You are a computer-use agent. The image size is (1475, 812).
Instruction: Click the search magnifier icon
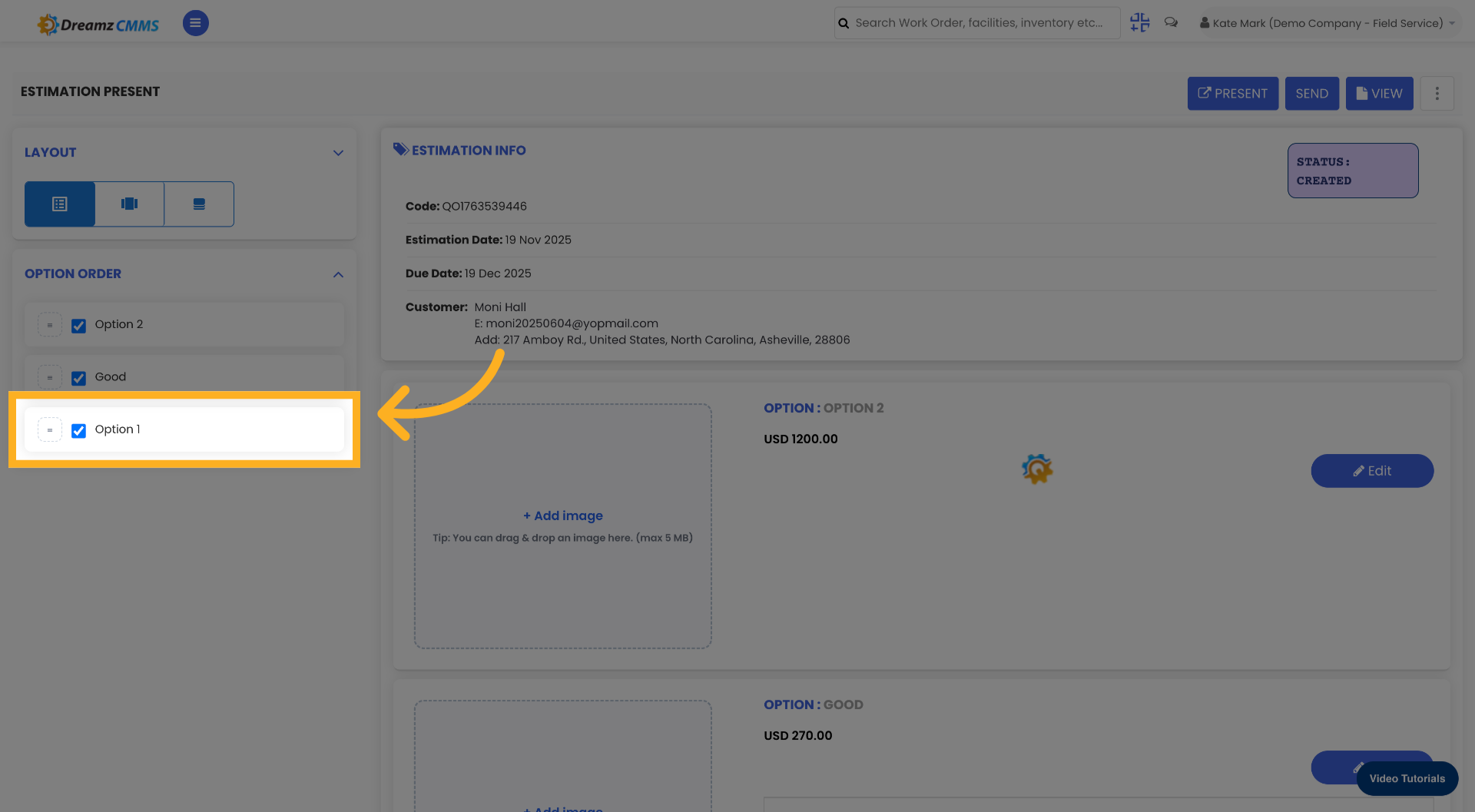[844, 24]
